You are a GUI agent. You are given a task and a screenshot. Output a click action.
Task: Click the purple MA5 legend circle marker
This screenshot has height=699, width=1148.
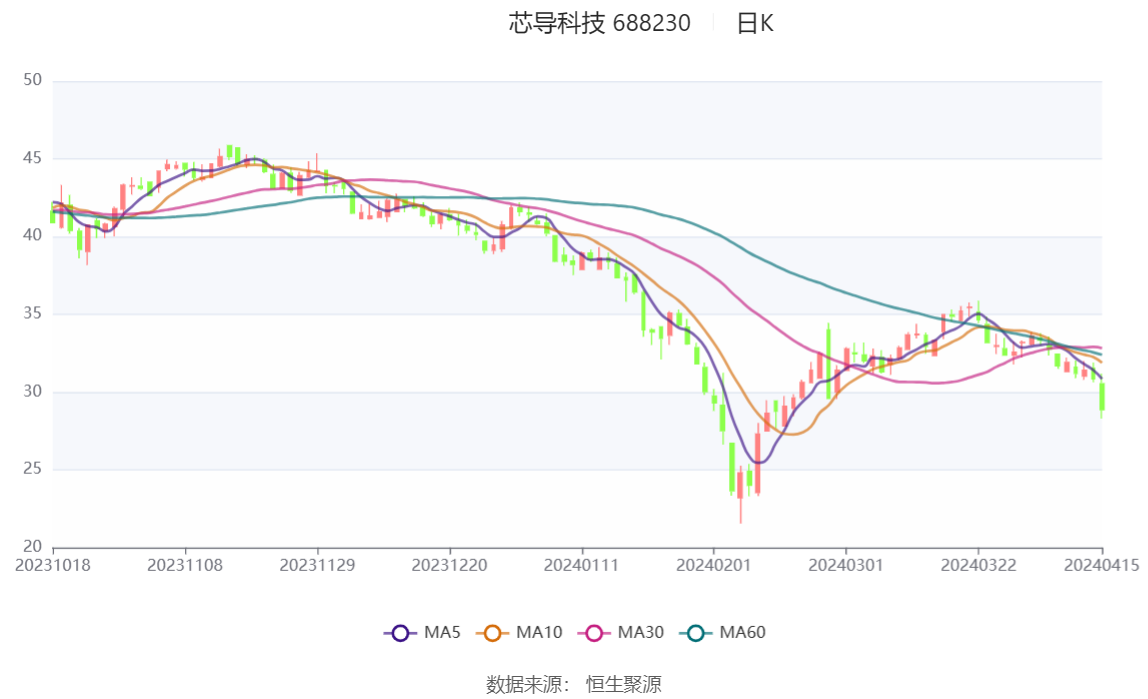point(400,632)
